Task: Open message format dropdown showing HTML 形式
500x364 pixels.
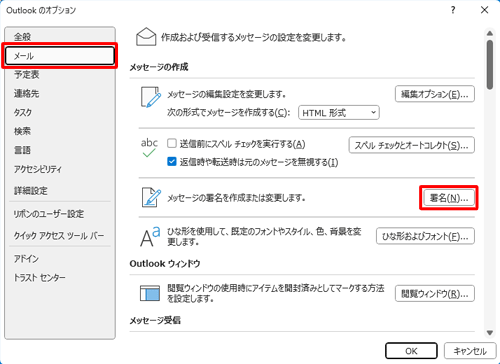Action: coord(339,113)
